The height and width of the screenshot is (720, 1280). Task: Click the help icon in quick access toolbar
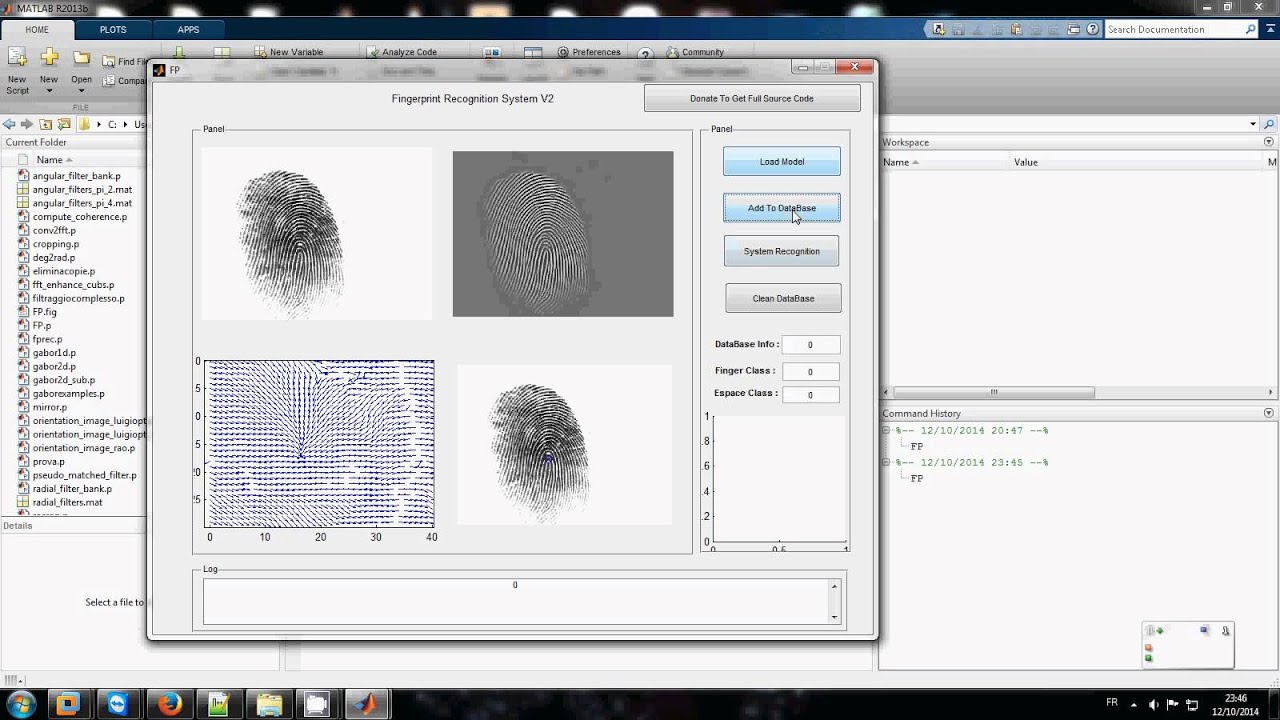(x=1093, y=29)
